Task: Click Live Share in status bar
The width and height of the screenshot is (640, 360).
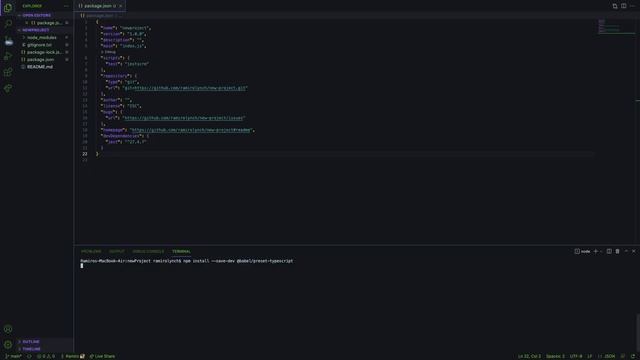Action: pyautogui.click(x=102, y=356)
